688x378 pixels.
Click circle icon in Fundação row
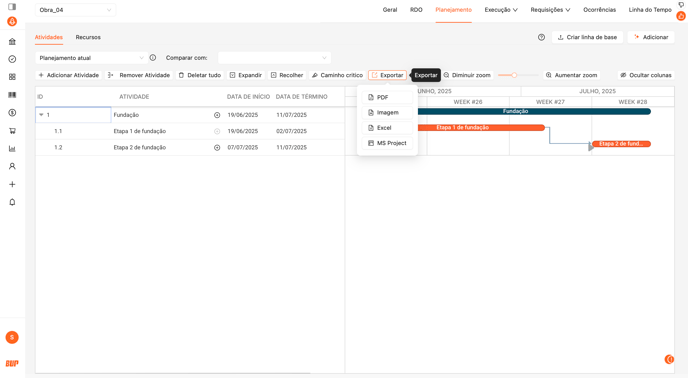tap(217, 115)
